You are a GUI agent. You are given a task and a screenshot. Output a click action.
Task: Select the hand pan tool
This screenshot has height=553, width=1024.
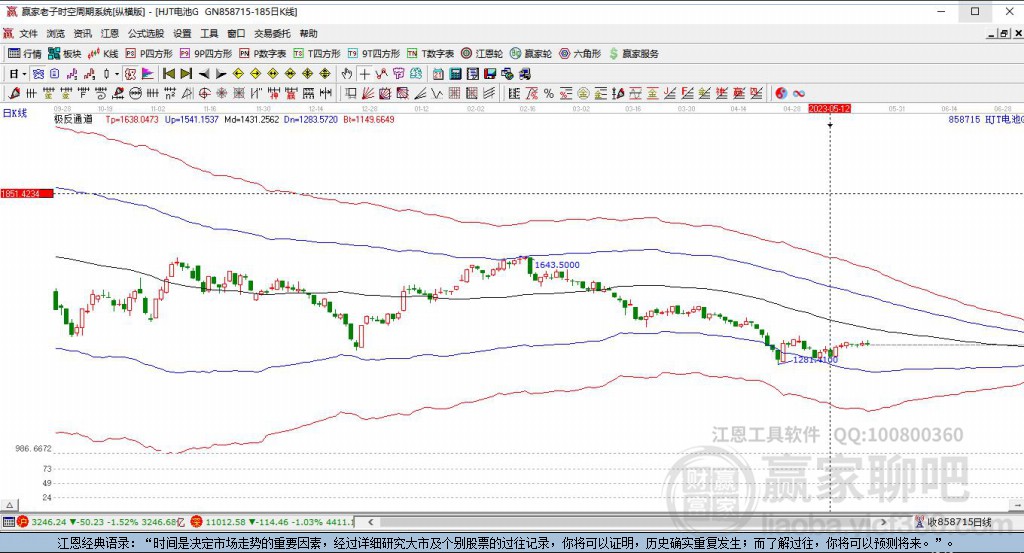click(347, 74)
